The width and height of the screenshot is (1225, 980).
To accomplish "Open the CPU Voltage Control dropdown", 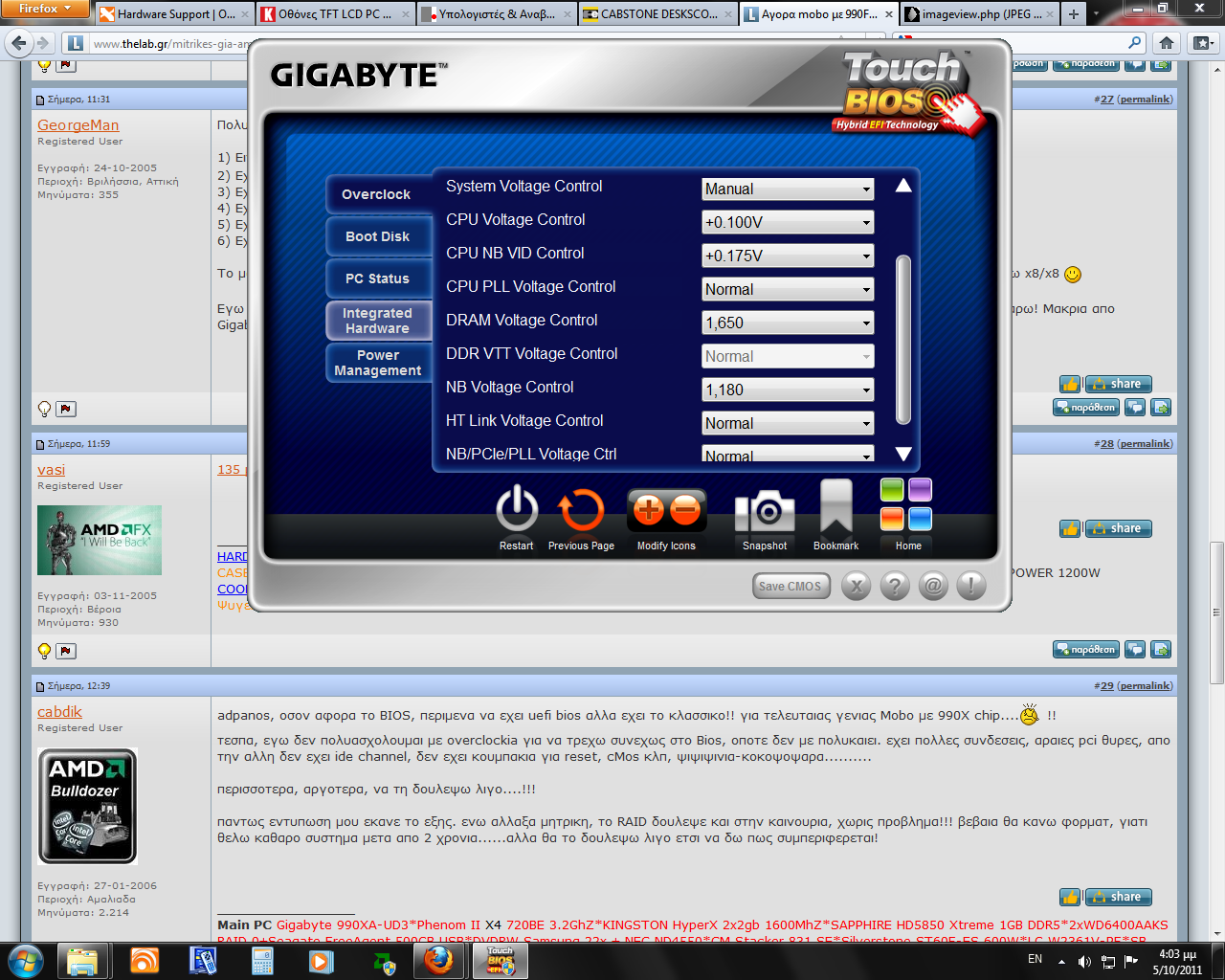I will (788, 222).
